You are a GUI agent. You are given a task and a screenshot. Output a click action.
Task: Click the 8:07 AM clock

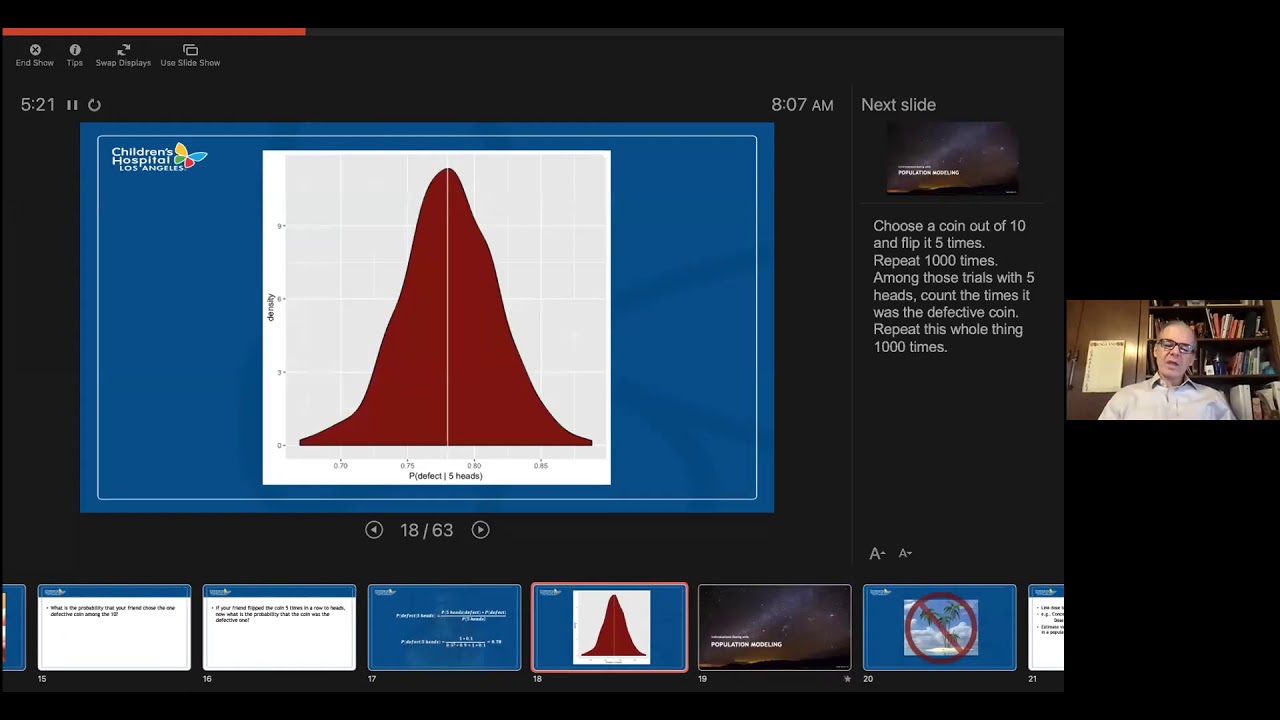point(802,105)
